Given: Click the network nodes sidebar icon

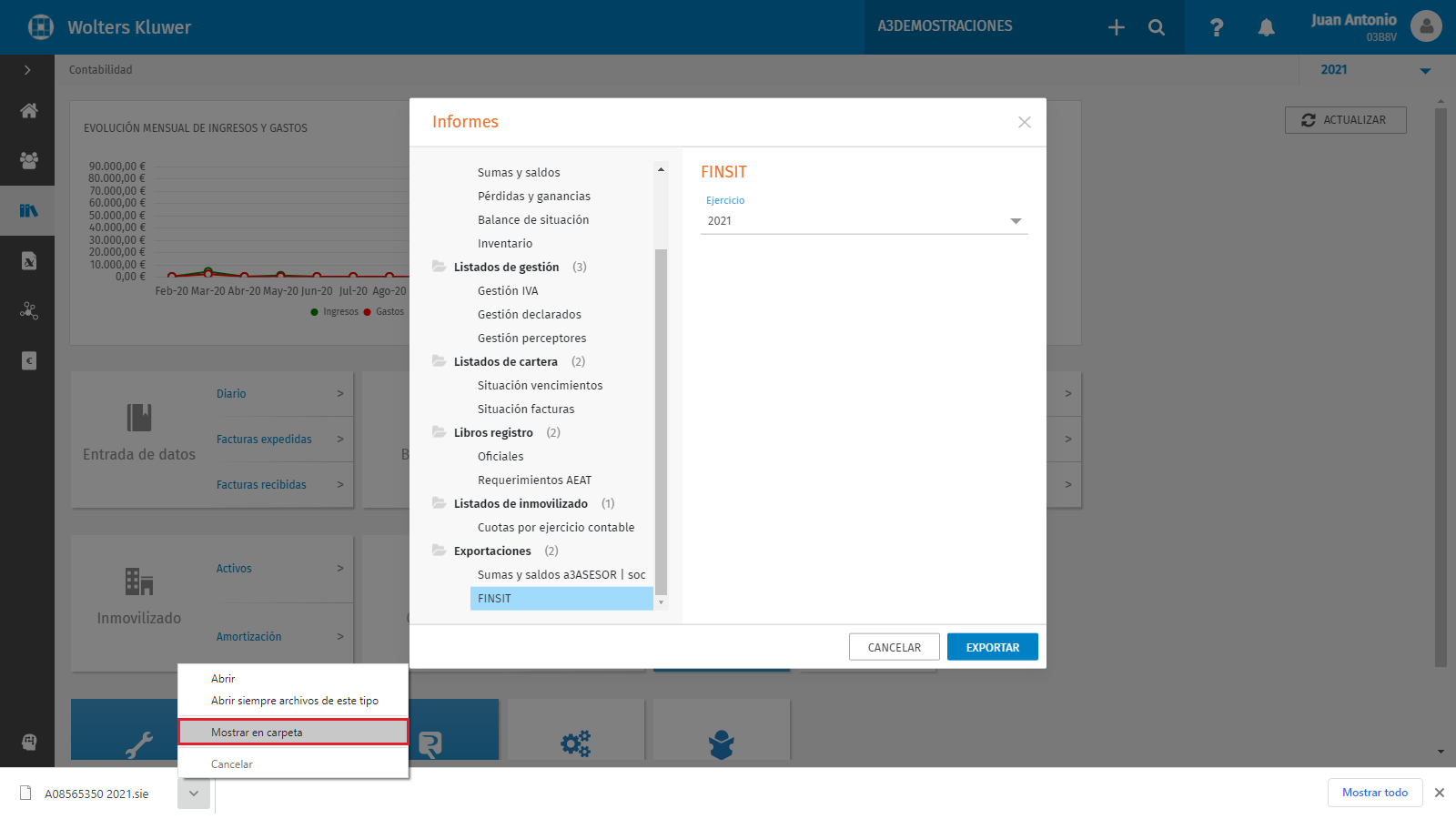Looking at the screenshot, I should [29, 310].
